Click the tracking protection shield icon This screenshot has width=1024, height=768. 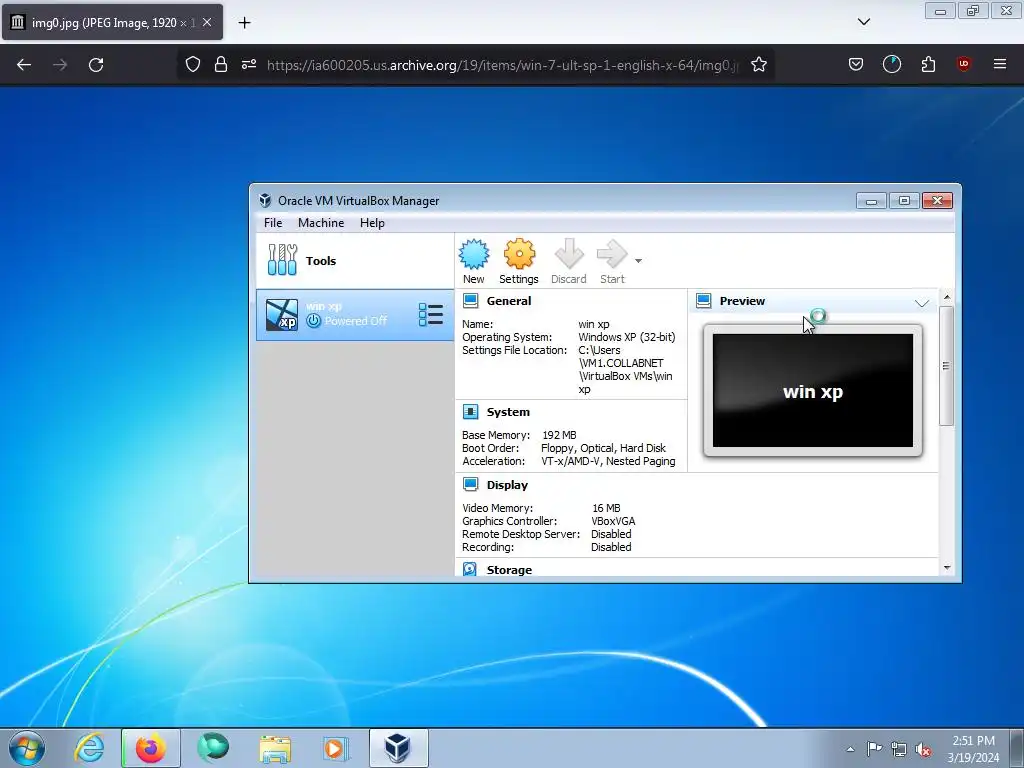(x=193, y=65)
